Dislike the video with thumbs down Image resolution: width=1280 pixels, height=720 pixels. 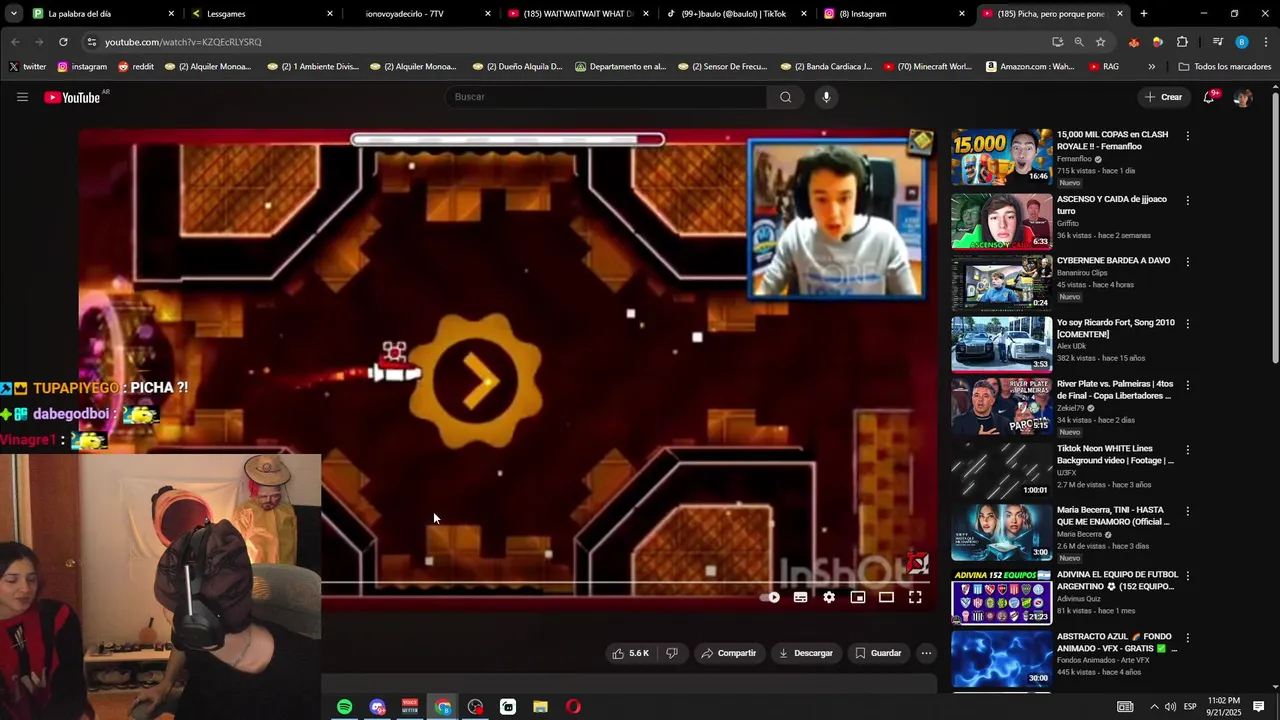[x=672, y=653]
